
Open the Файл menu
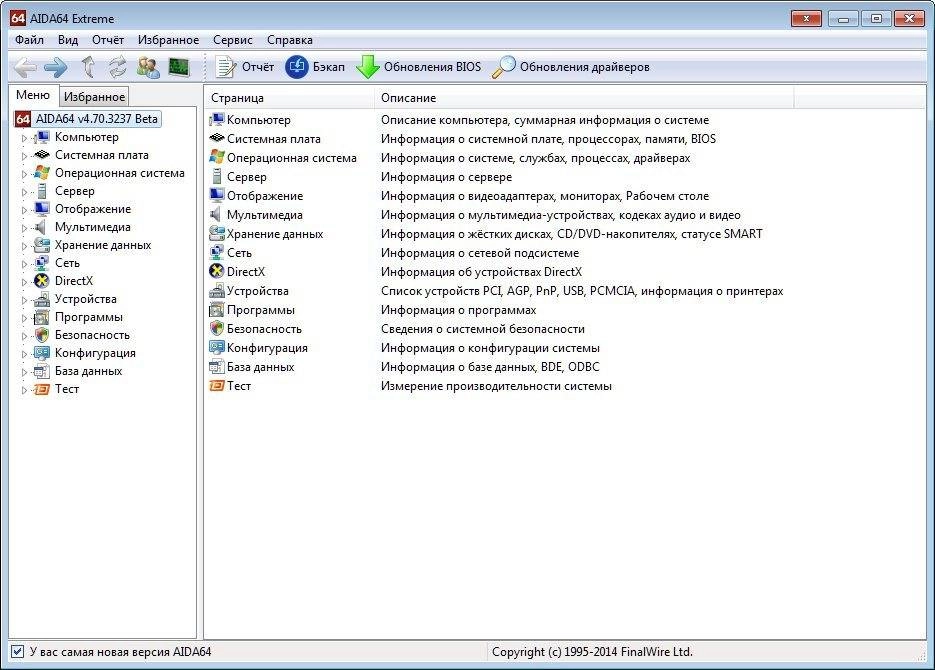pyautogui.click(x=29, y=40)
